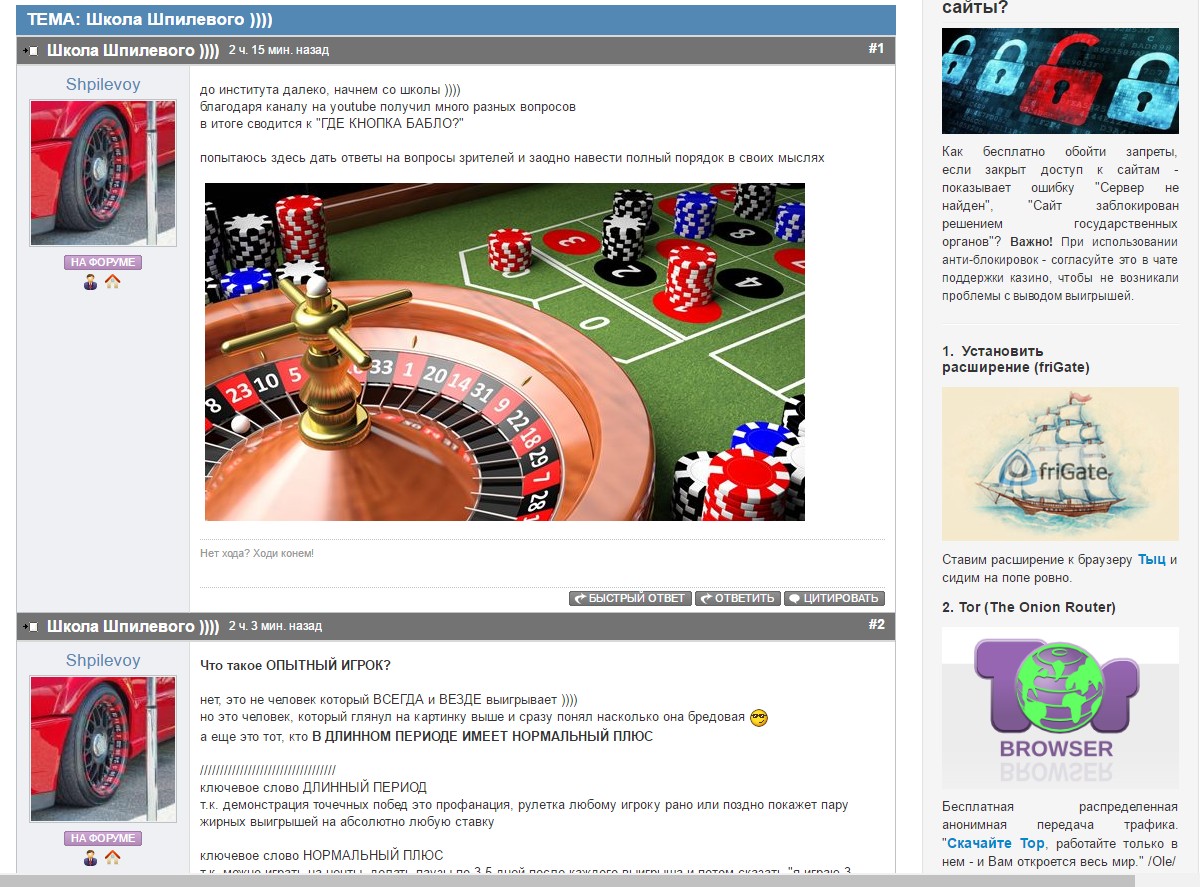
Task: Click the horizontal scrollbar at page bottom
Action: [567, 880]
